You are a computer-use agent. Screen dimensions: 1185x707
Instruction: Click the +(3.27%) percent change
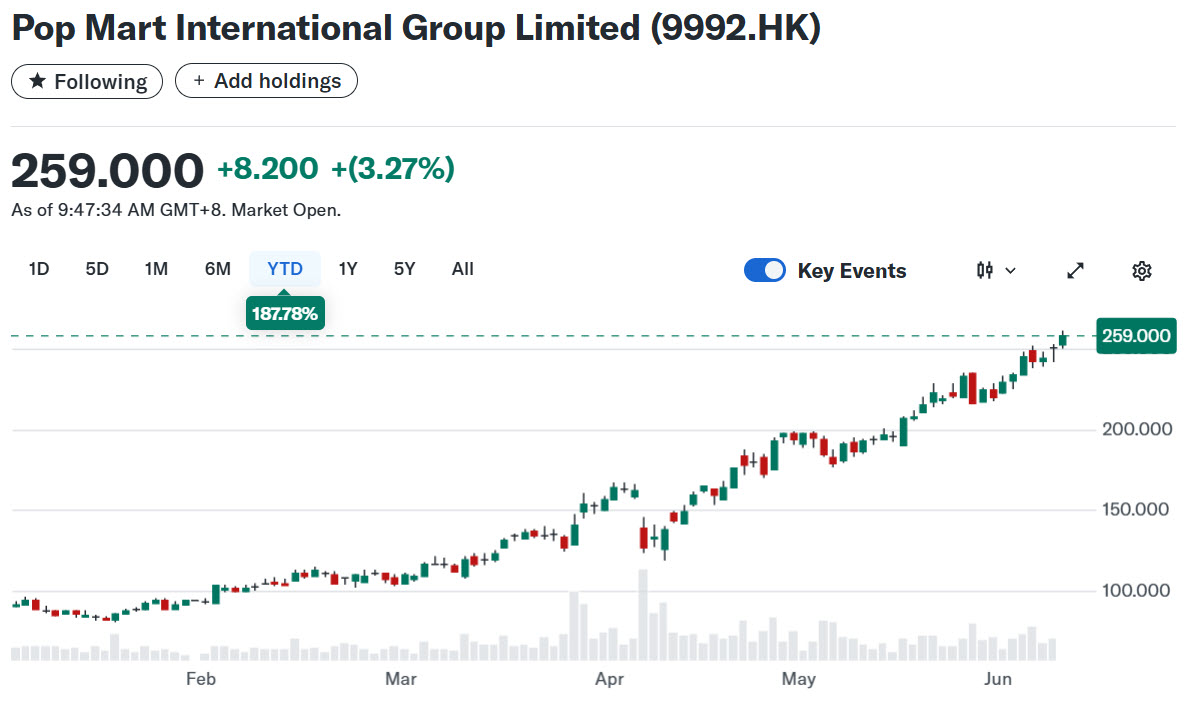tap(393, 168)
